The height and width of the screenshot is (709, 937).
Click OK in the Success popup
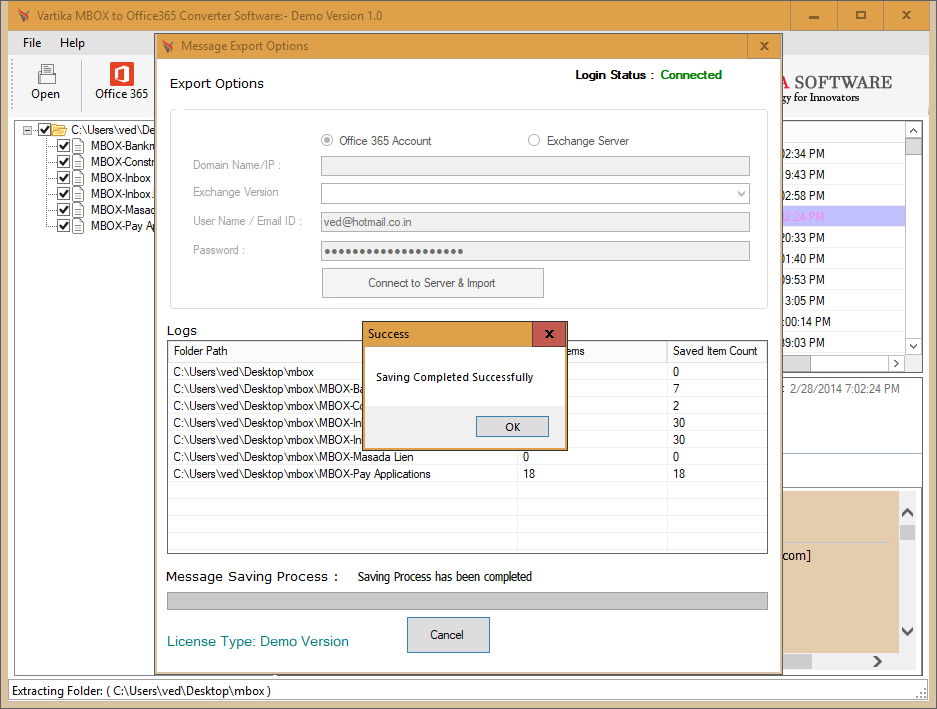click(x=512, y=427)
